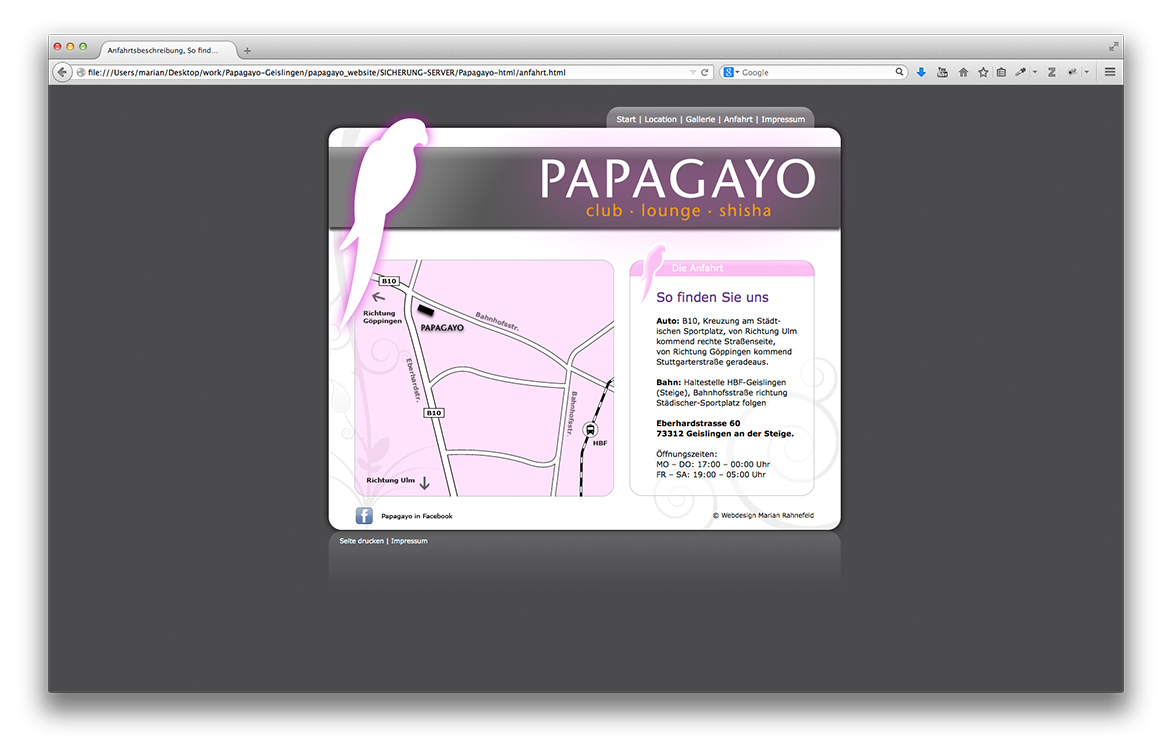
Task: Open the Downloads arrow icon
Action: click(x=921, y=72)
